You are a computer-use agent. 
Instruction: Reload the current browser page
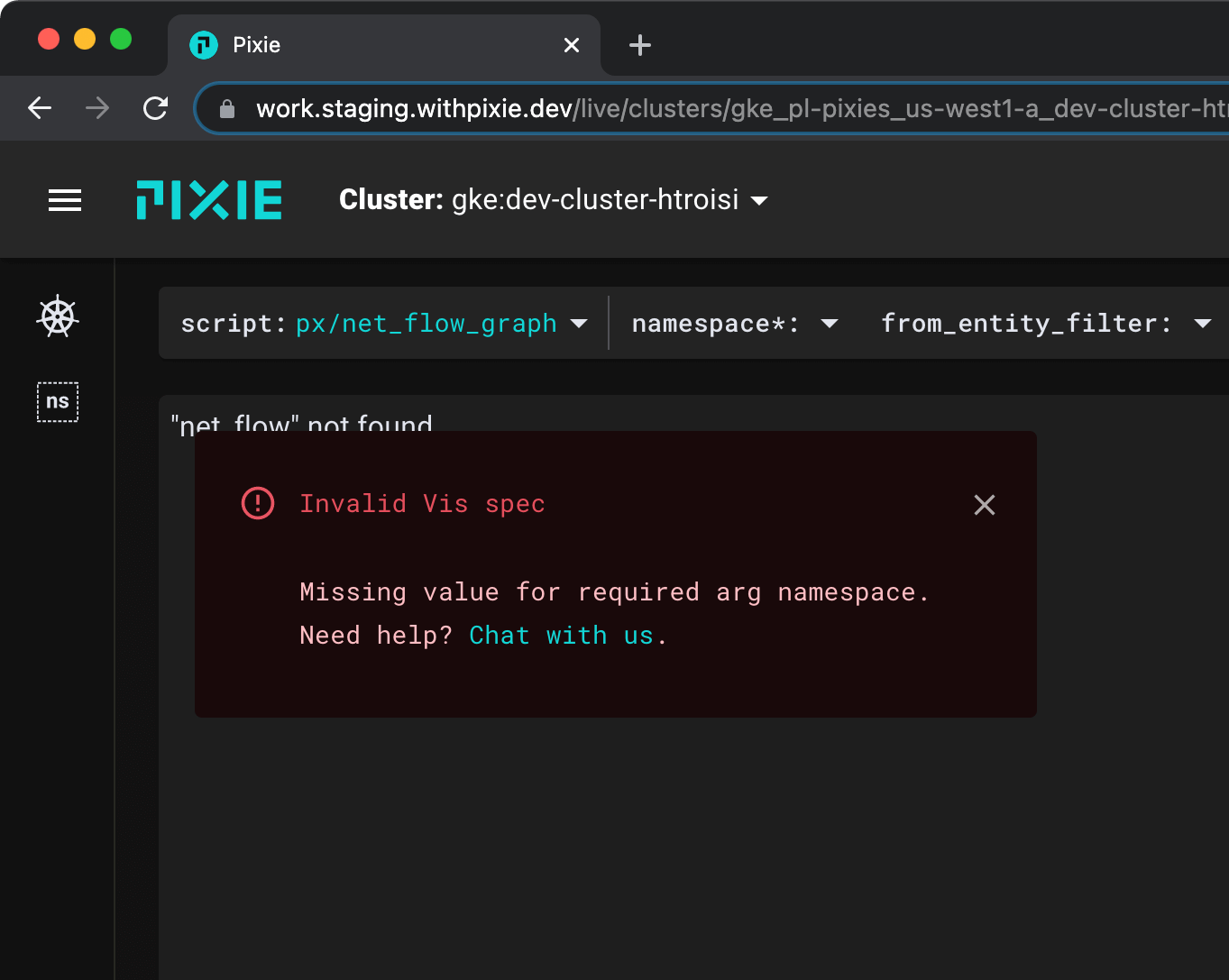click(156, 109)
